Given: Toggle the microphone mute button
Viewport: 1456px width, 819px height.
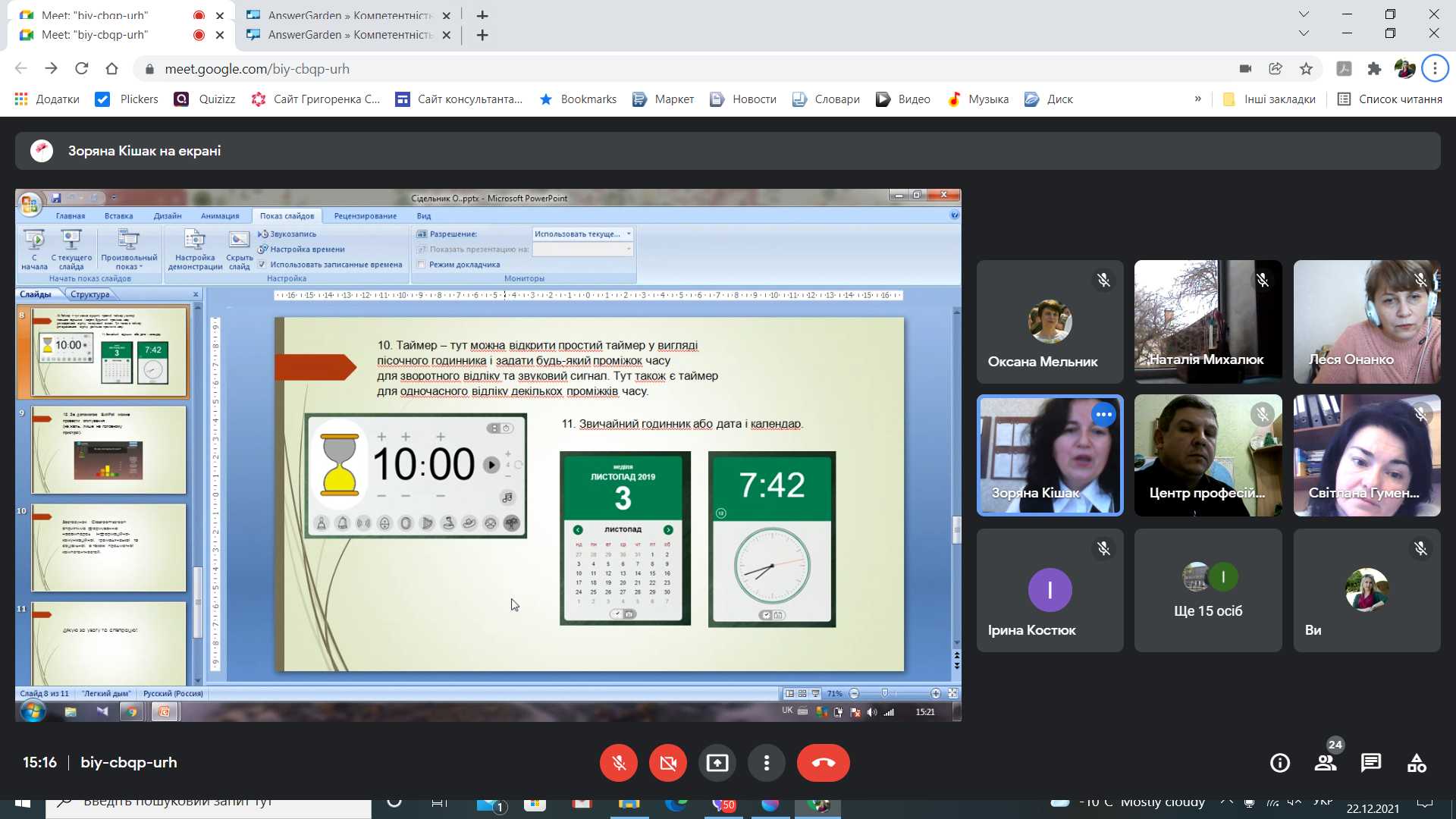Looking at the screenshot, I should point(618,763).
